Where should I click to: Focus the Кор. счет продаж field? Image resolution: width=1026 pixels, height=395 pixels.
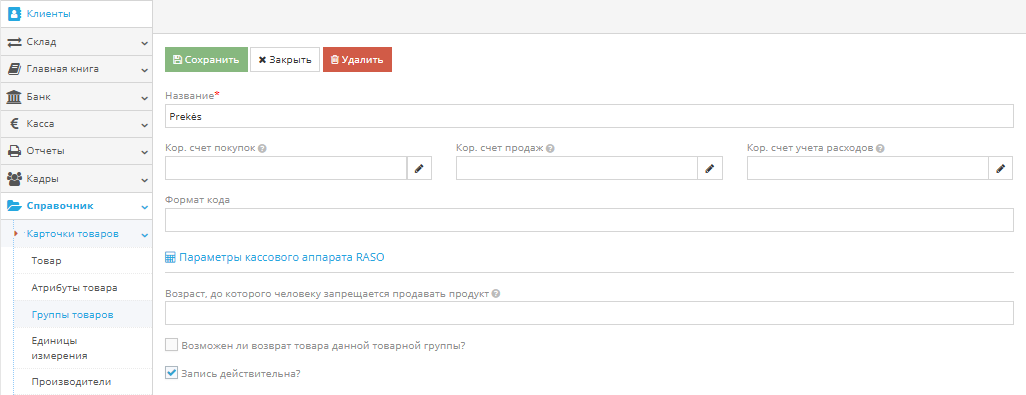pyautogui.click(x=576, y=169)
